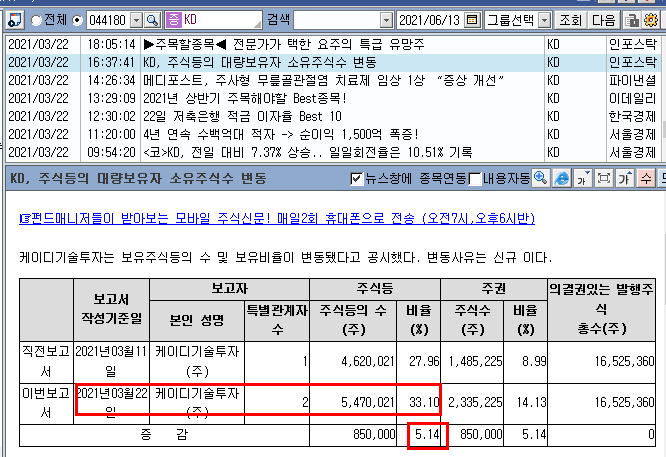
Task: Click source 한국경제 in news list
Action: 633,116
